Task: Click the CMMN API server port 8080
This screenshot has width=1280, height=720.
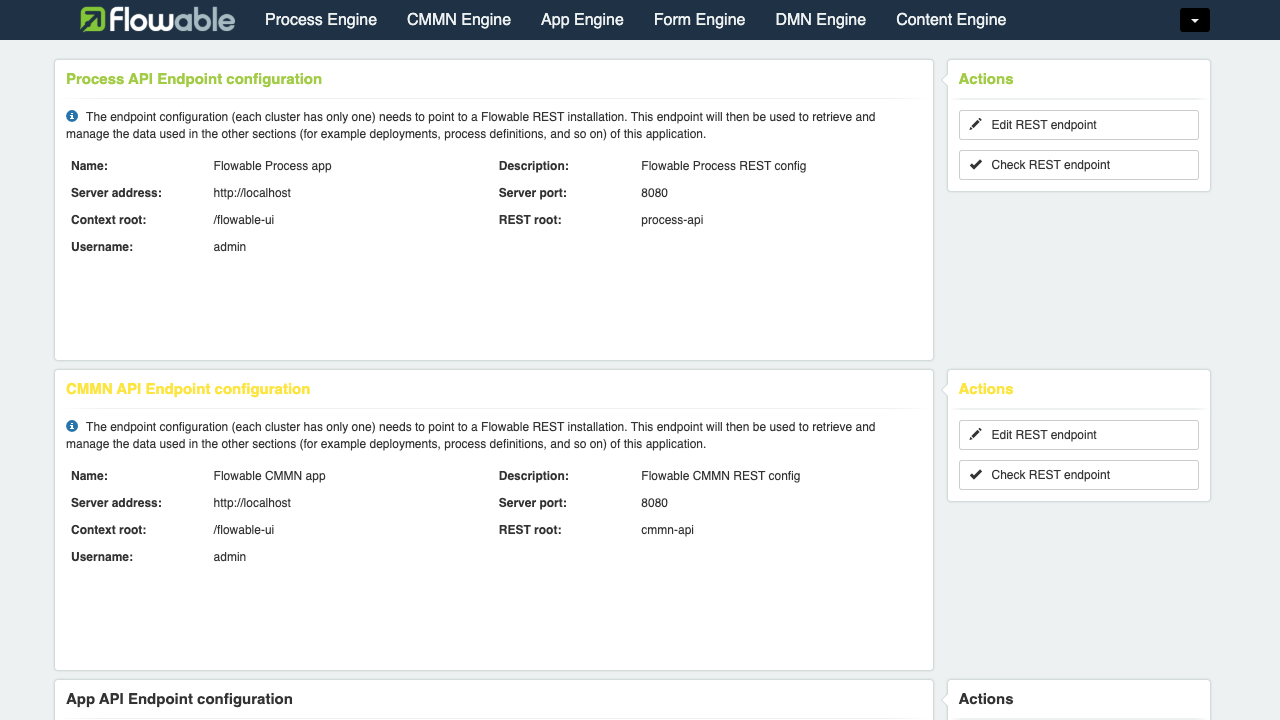Action: (654, 503)
